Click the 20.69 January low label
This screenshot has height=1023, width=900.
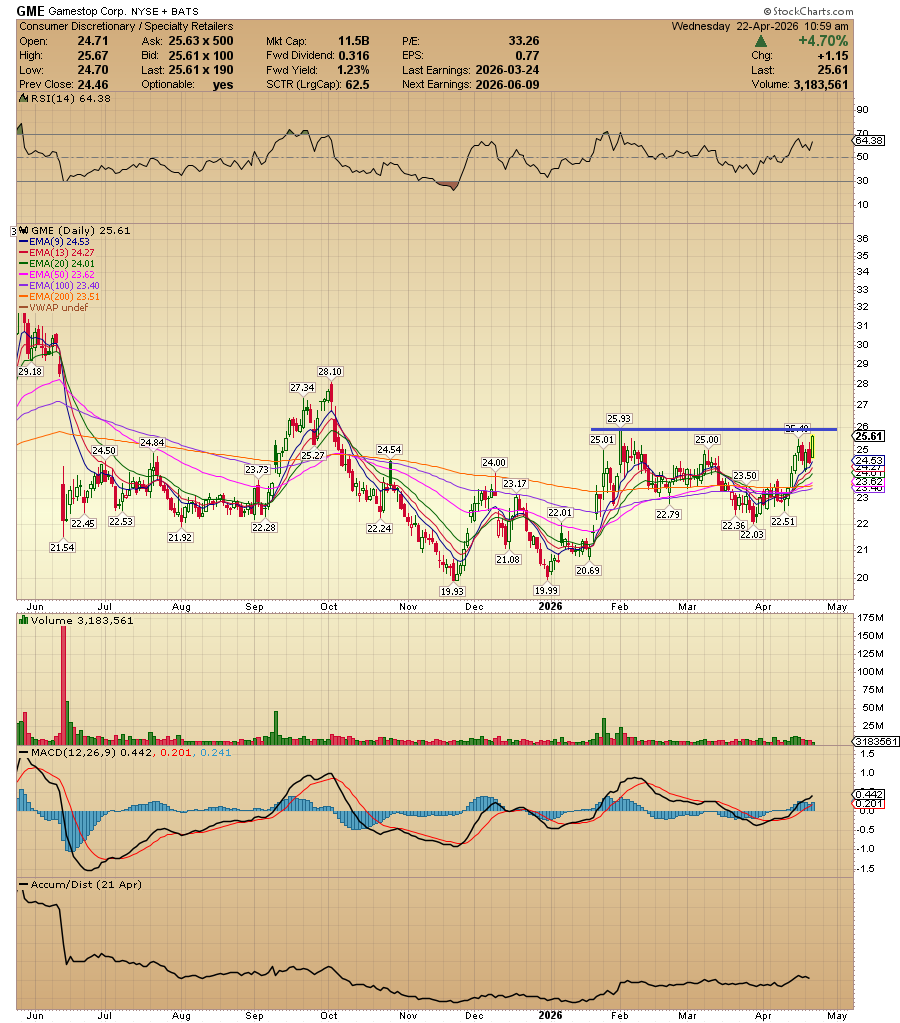pyautogui.click(x=587, y=570)
